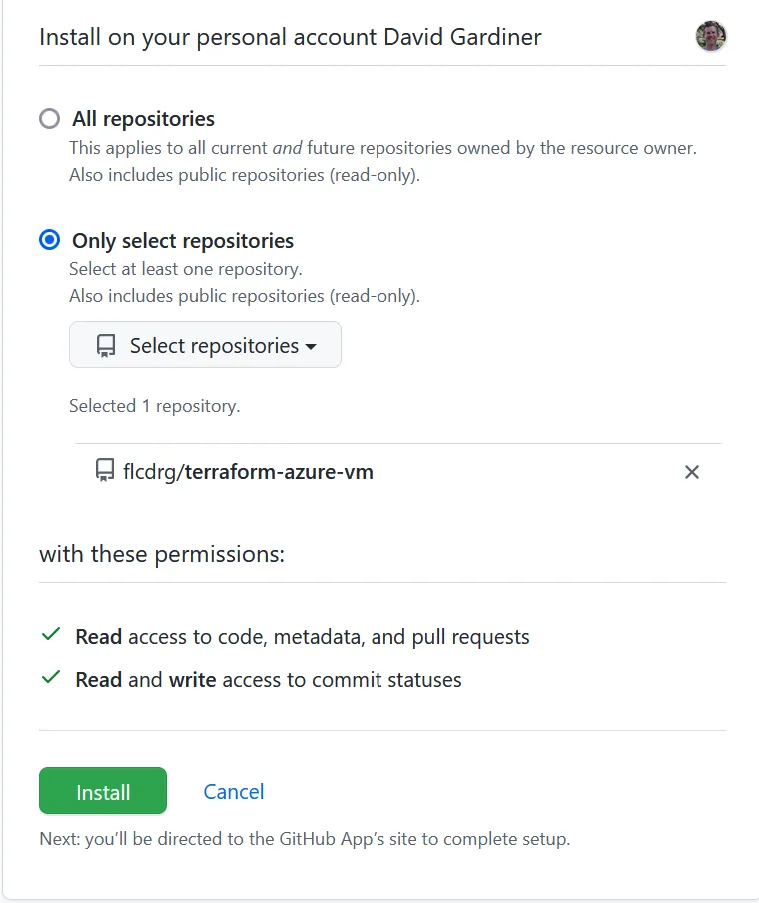
Task: Click 'Read access to code, metadata' permission text
Action: [302, 637]
